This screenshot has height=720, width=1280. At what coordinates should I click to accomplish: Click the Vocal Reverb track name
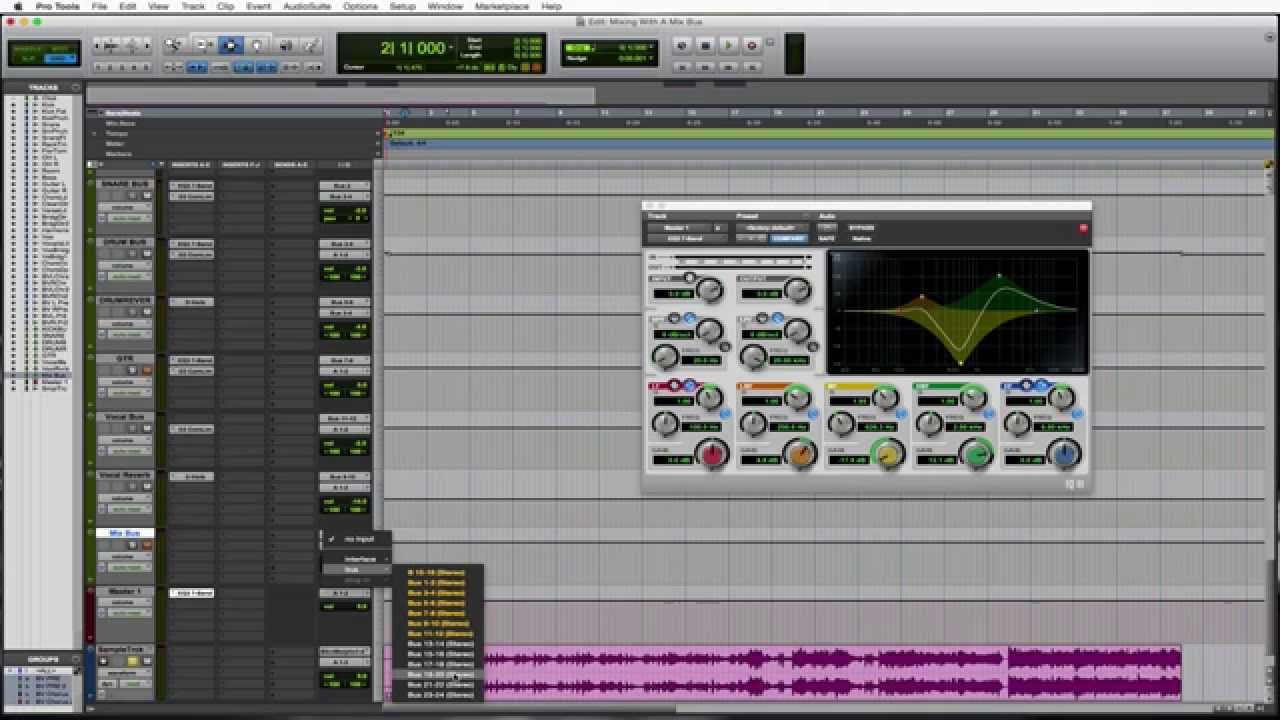[x=124, y=475]
